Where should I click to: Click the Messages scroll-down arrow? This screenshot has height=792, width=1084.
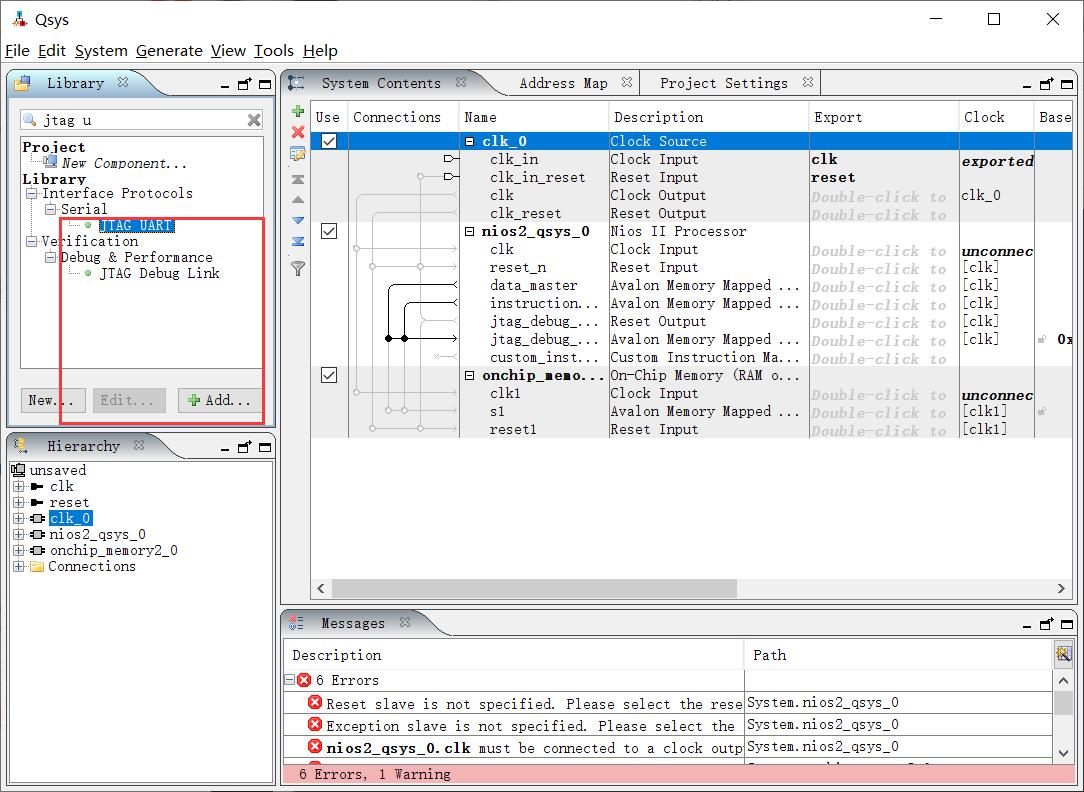coord(1063,753)
